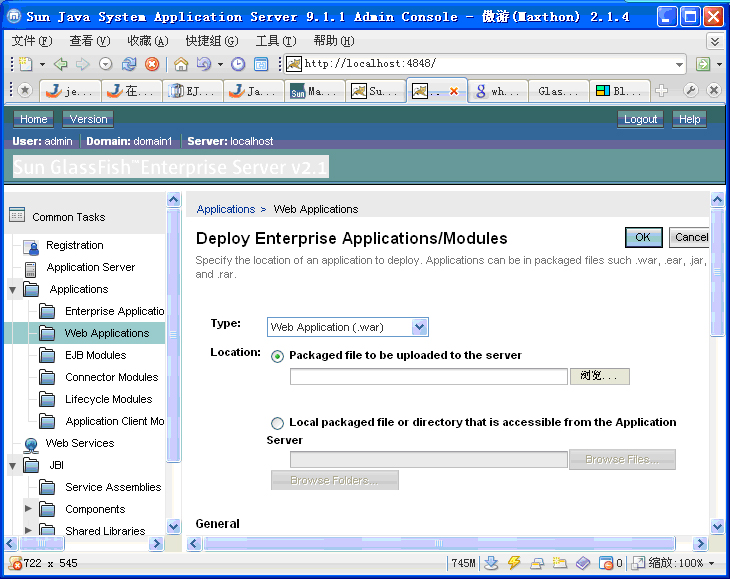Click the OK button
The height and width of the screenshot is (579, 730).
pos(642,237)
